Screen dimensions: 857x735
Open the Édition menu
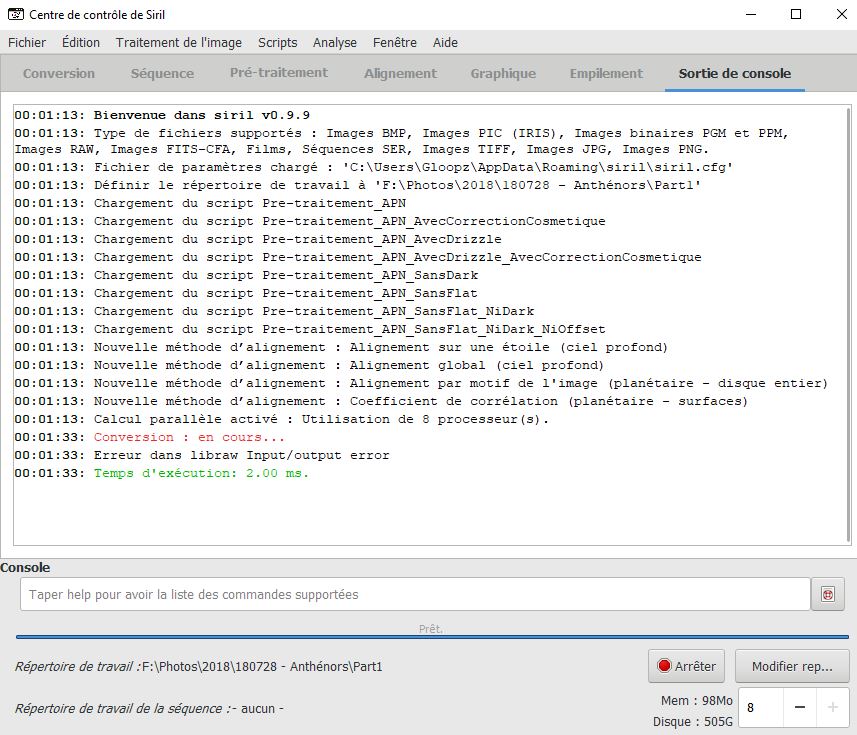point(81,43)
